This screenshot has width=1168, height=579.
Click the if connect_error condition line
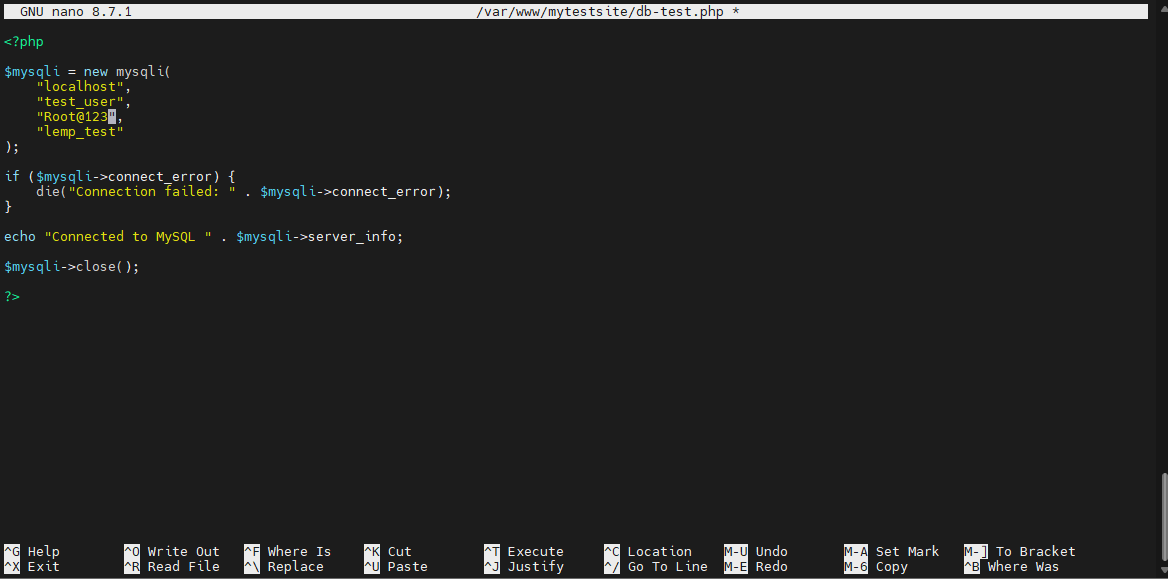pyautogui.click(x=120, y=177)
